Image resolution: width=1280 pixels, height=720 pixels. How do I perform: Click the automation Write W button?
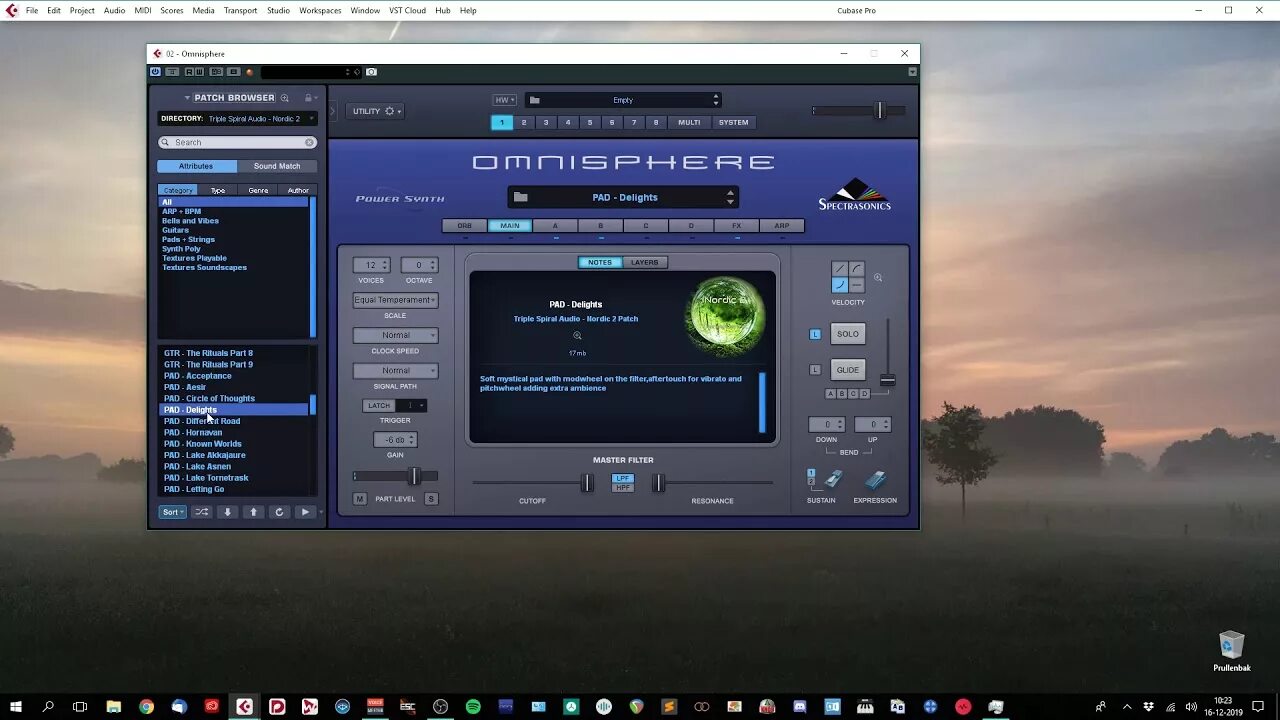(199, 72)
